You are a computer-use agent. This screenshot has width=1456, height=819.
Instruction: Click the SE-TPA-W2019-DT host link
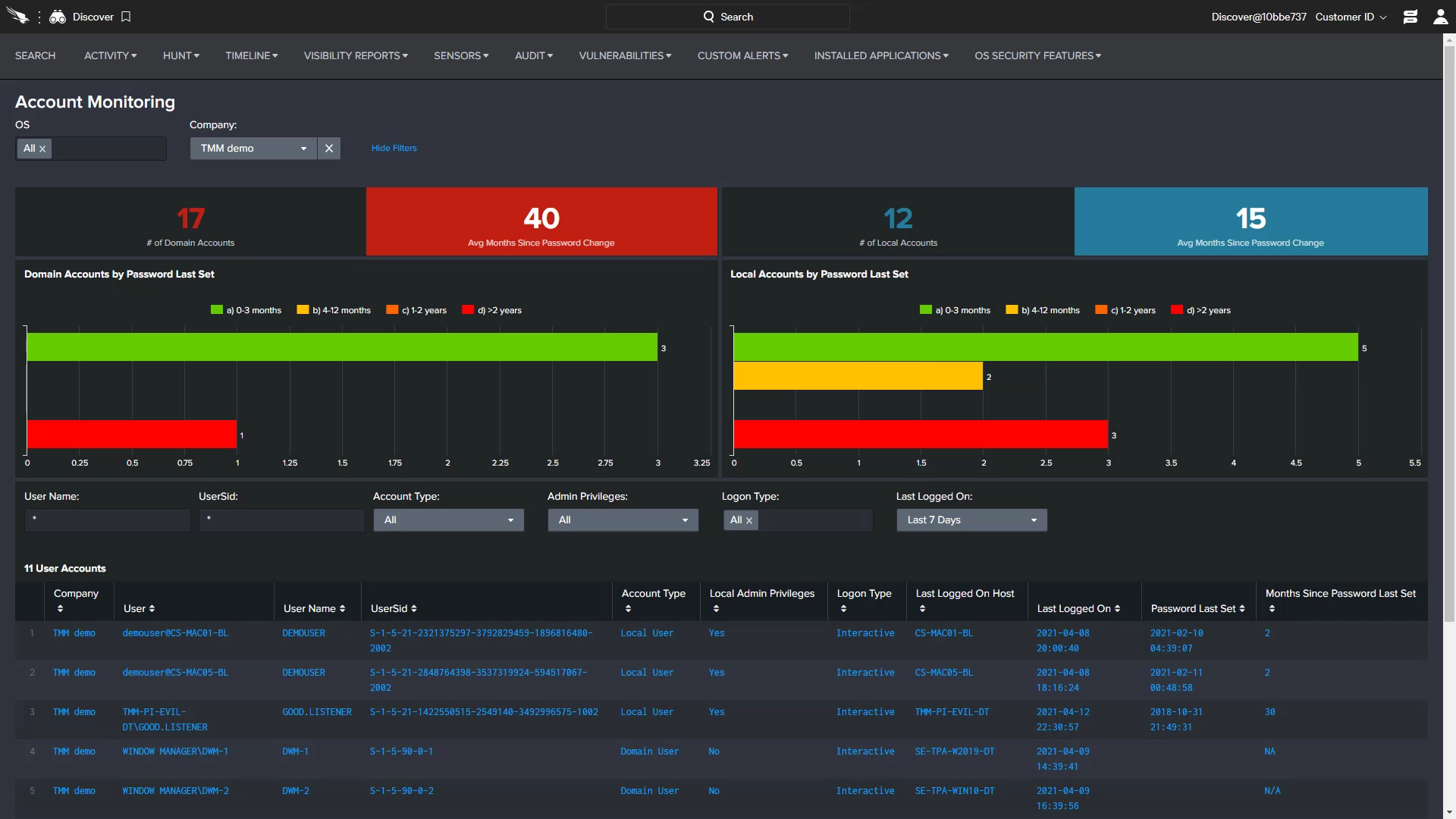point(955,752)
